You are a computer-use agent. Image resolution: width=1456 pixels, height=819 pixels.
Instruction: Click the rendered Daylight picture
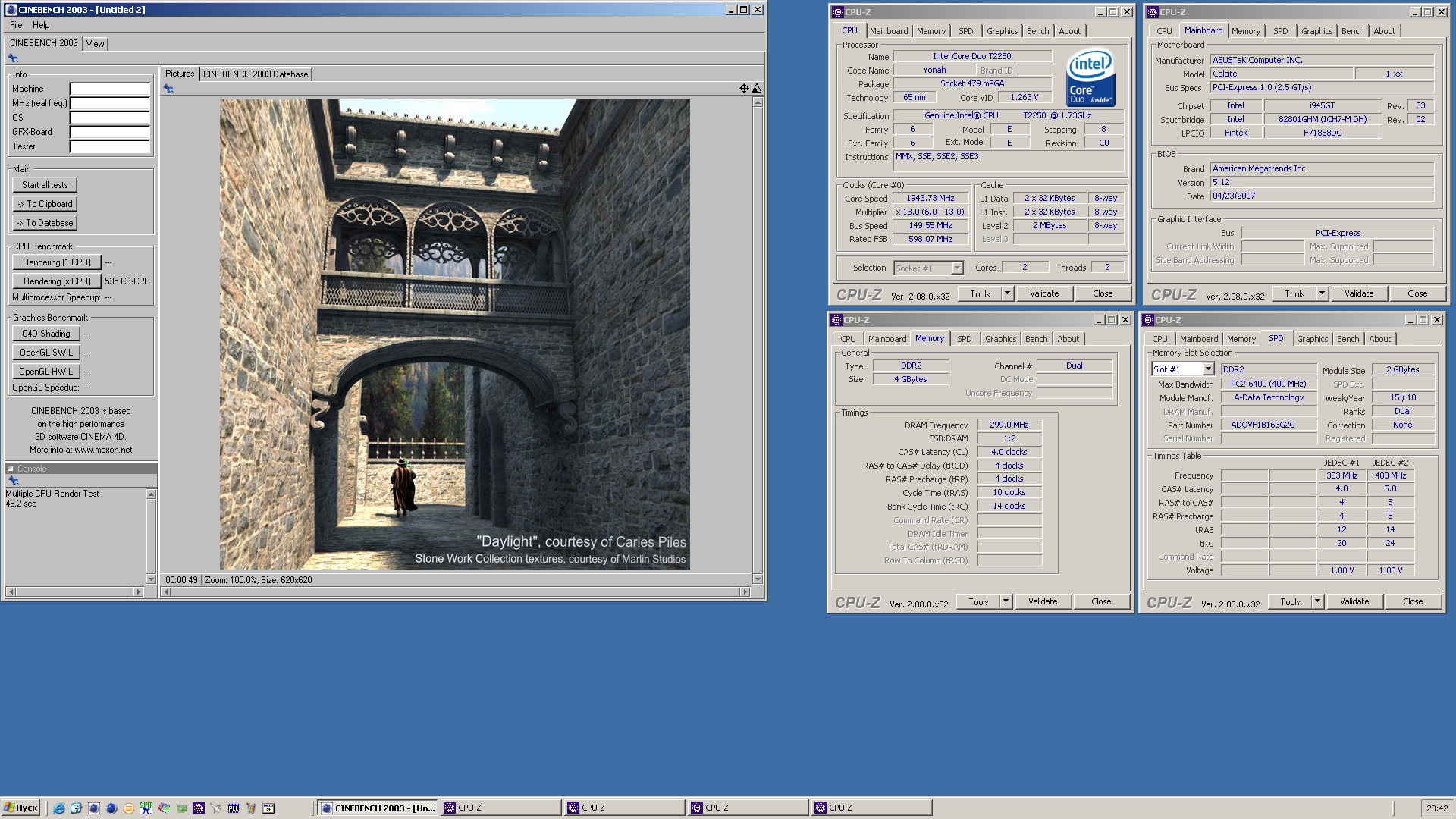coord(455,334)
